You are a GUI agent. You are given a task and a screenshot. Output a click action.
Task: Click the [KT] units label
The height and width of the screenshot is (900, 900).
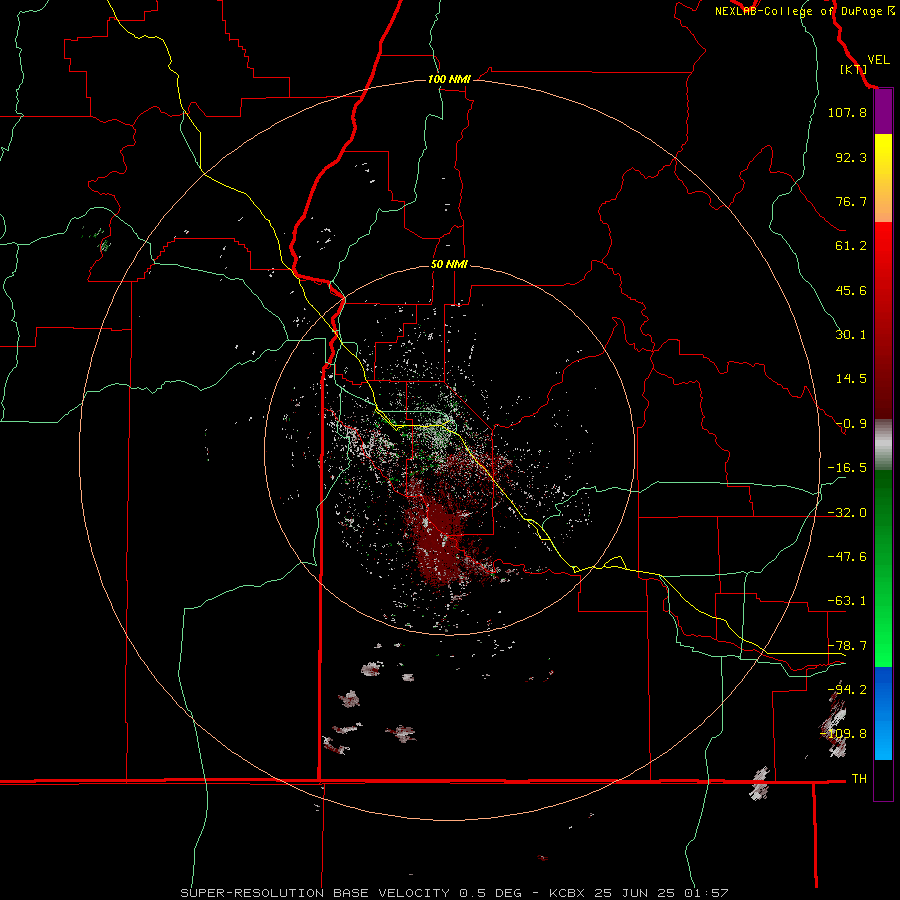[854, 69]
